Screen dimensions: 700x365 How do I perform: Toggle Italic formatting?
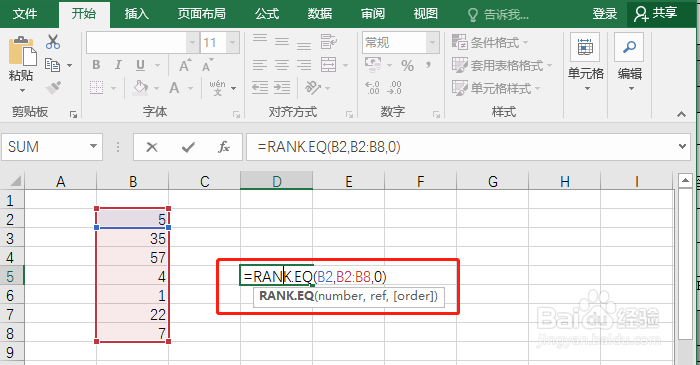pos(118,65)
